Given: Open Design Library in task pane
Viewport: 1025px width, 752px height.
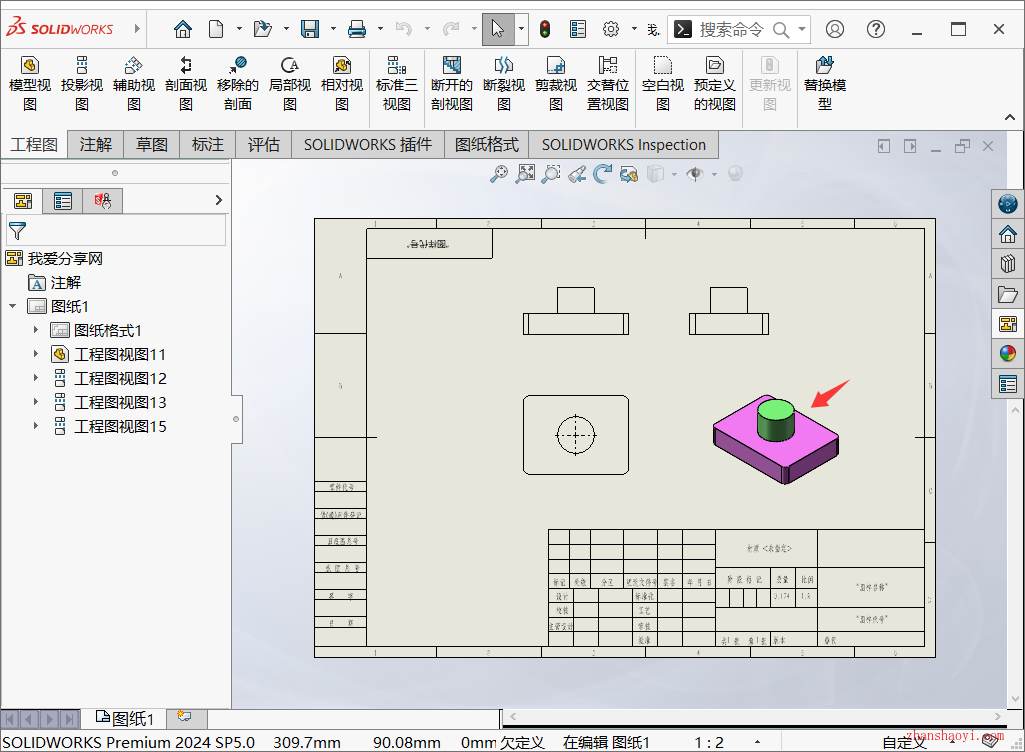Looking at the screenshot, I should click(1007, 264).
